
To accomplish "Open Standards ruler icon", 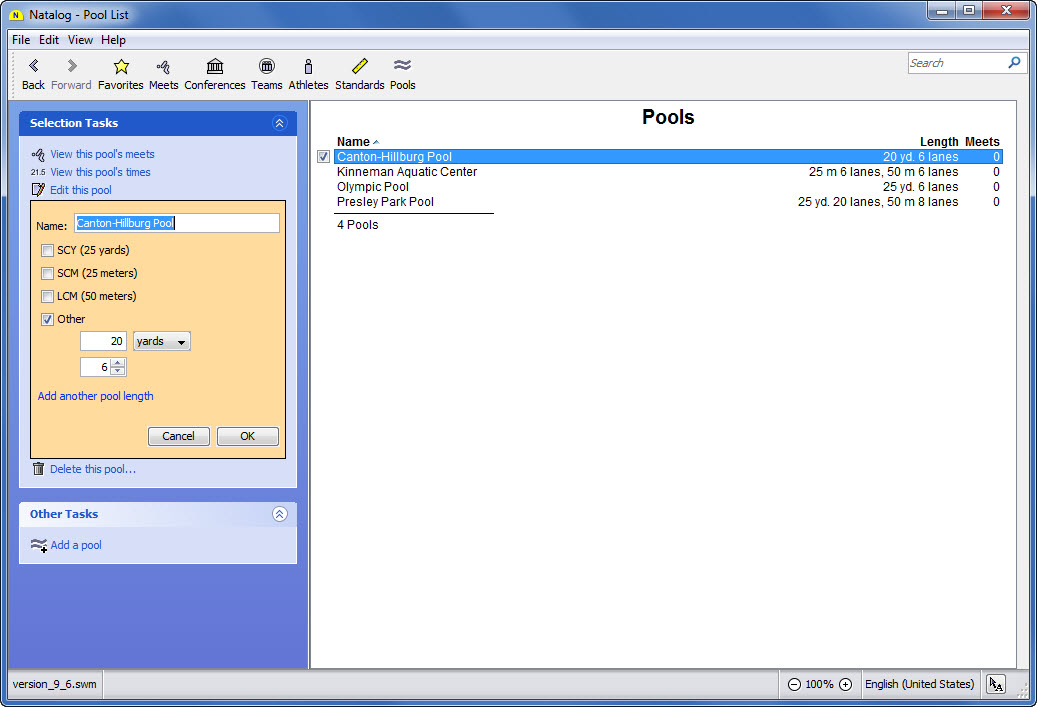I will pyautogui.click(x=359, y=67).
